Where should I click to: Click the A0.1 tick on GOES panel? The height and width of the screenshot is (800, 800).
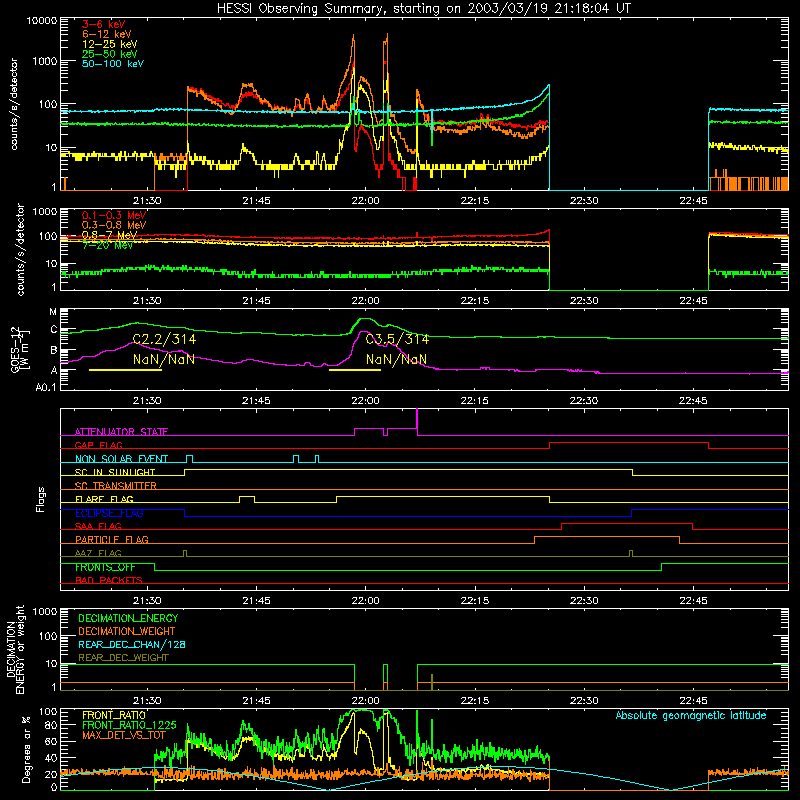[x=46, y=387]
